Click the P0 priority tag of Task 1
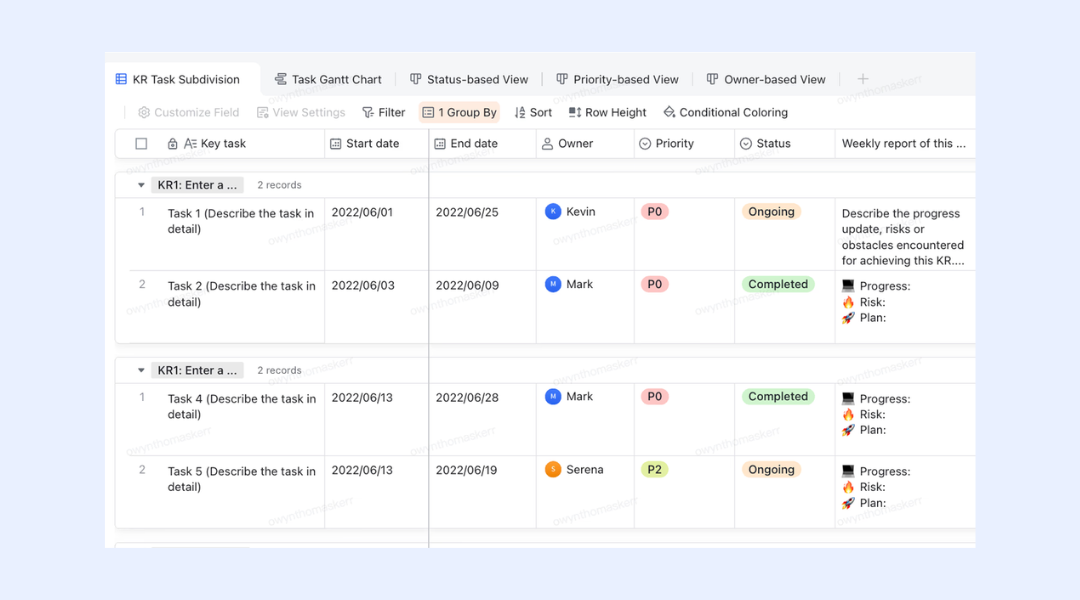 tap(654, 211)
